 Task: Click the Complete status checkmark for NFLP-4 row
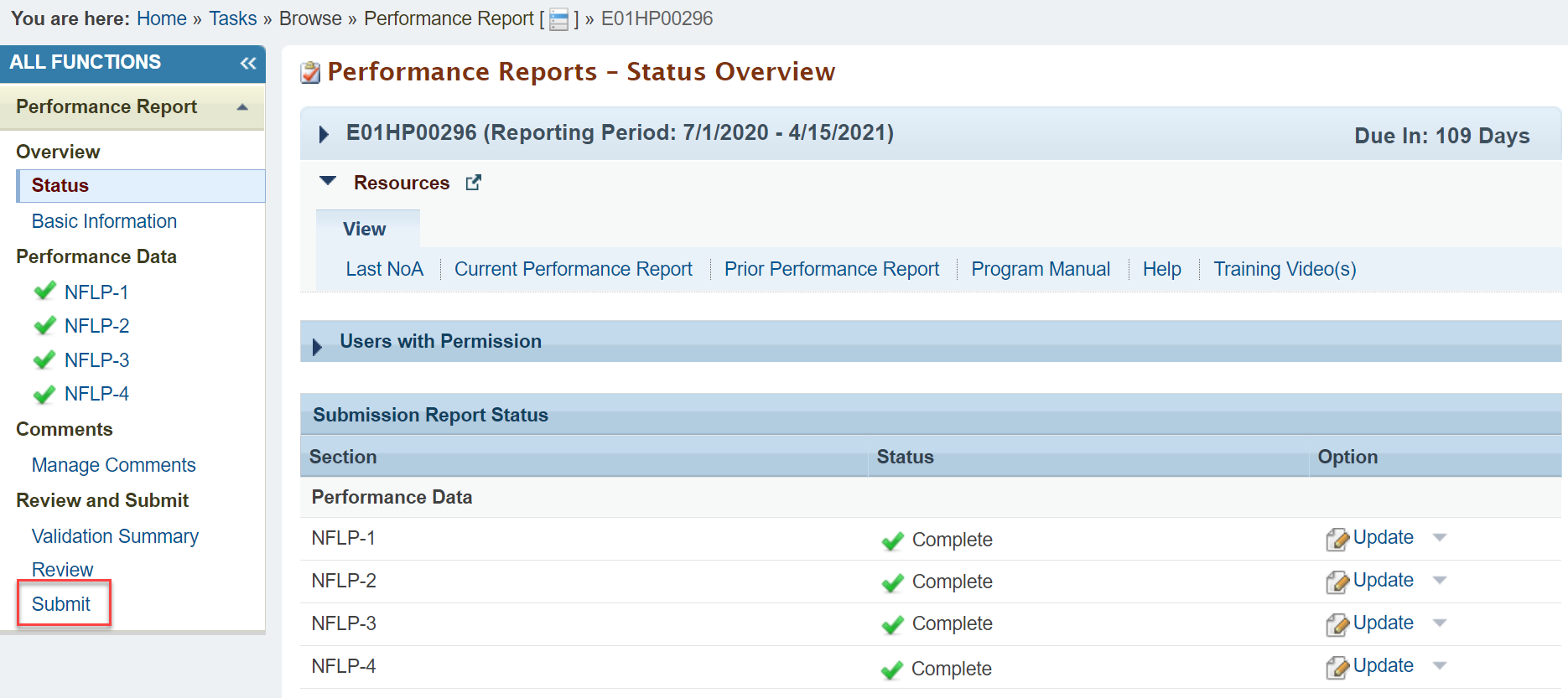tap(891, 670)
